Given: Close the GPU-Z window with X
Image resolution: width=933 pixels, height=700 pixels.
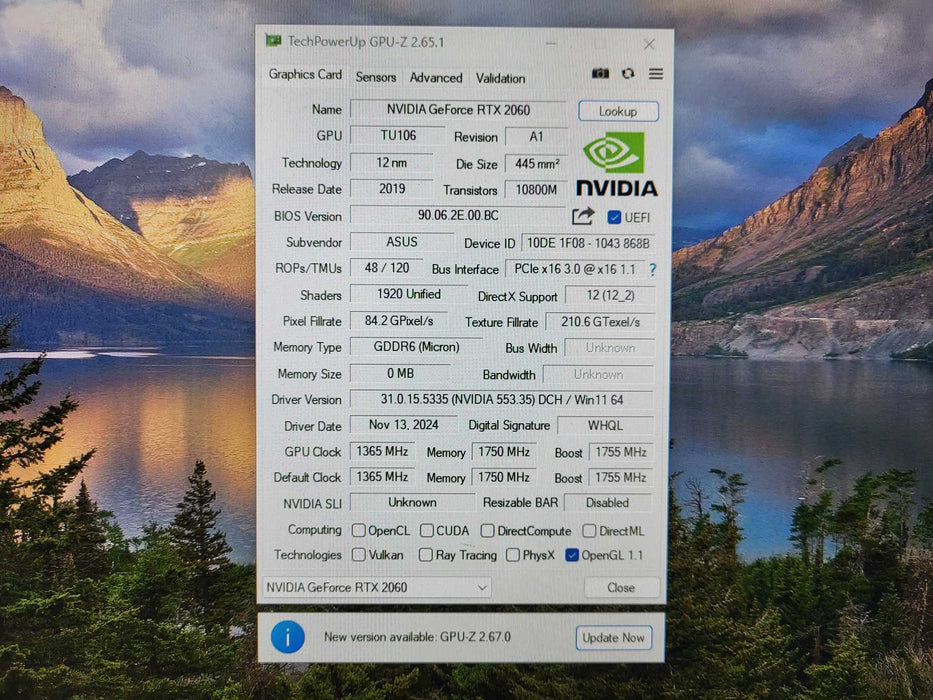Looking at the screenshot, I should (x=649, y=44).
